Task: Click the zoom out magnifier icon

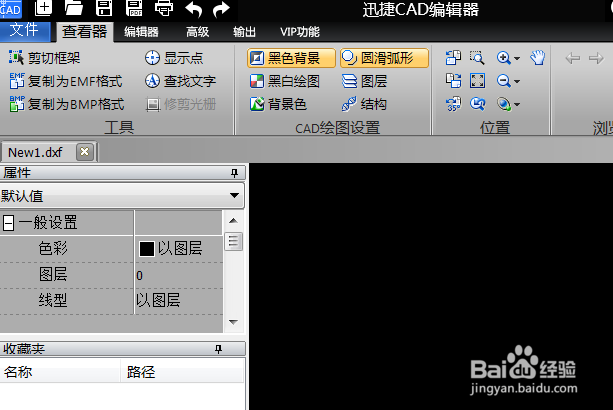Action: pos(504,81)
